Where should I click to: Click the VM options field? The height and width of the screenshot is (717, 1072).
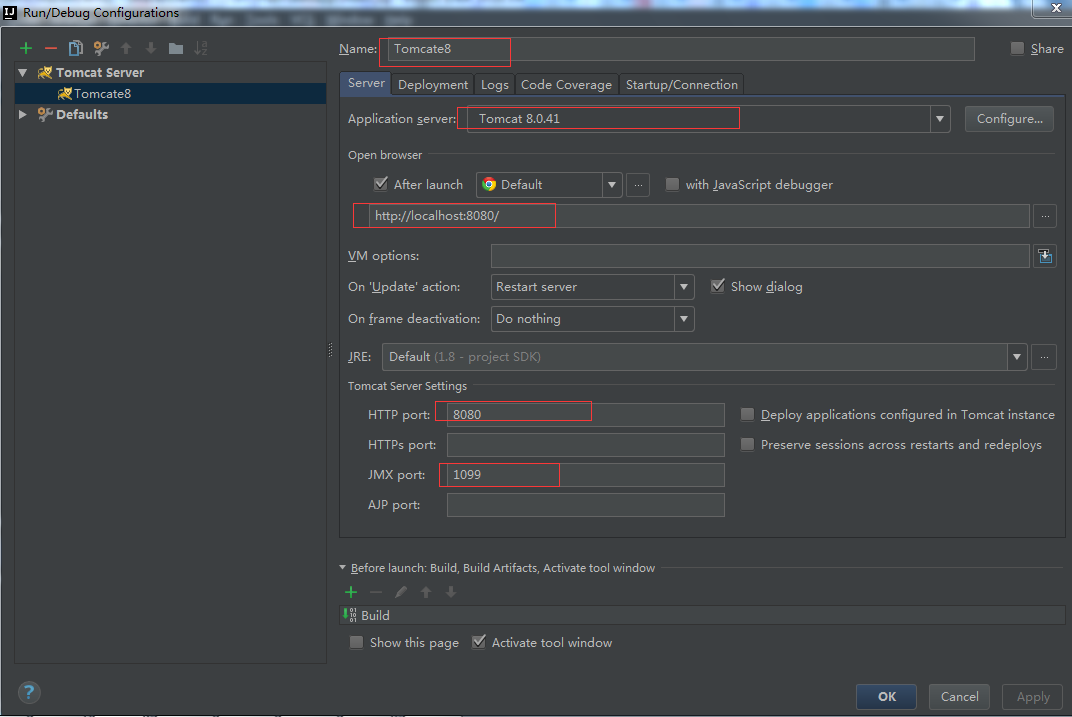760,256
